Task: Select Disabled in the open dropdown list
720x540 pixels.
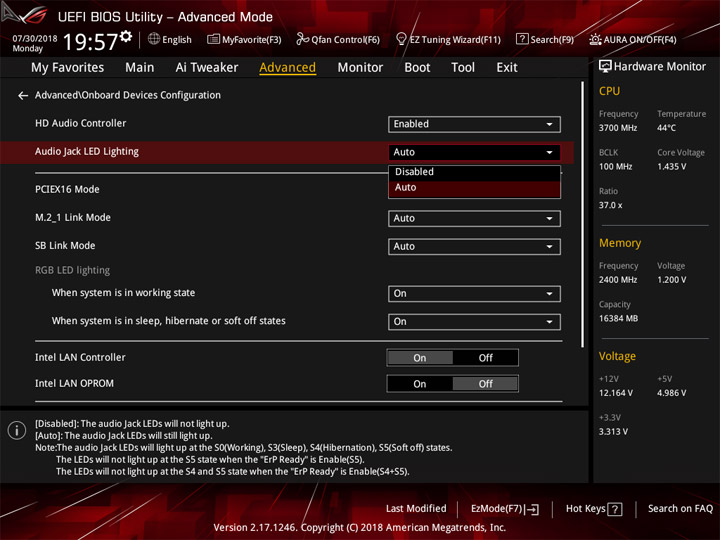Action: click(474, 172)
